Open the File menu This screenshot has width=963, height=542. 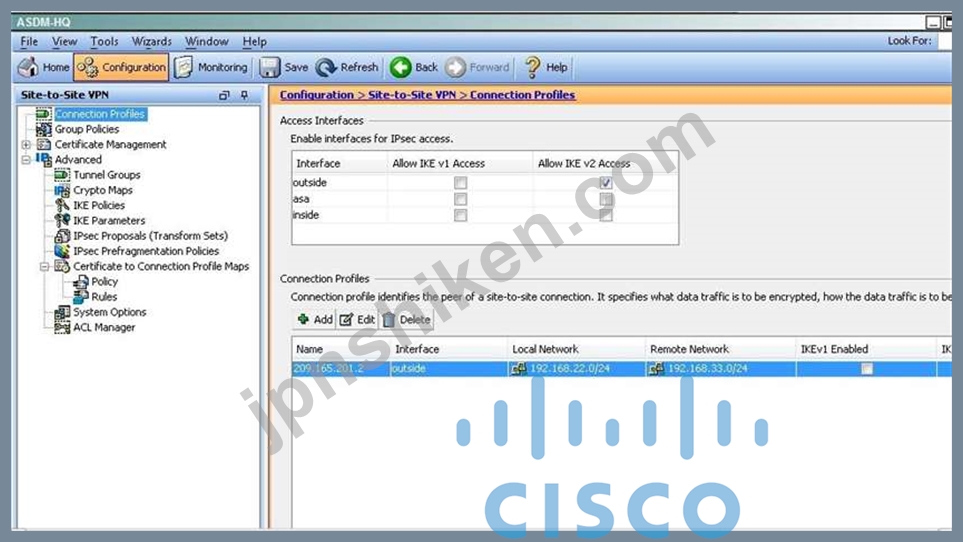point(29,41)
